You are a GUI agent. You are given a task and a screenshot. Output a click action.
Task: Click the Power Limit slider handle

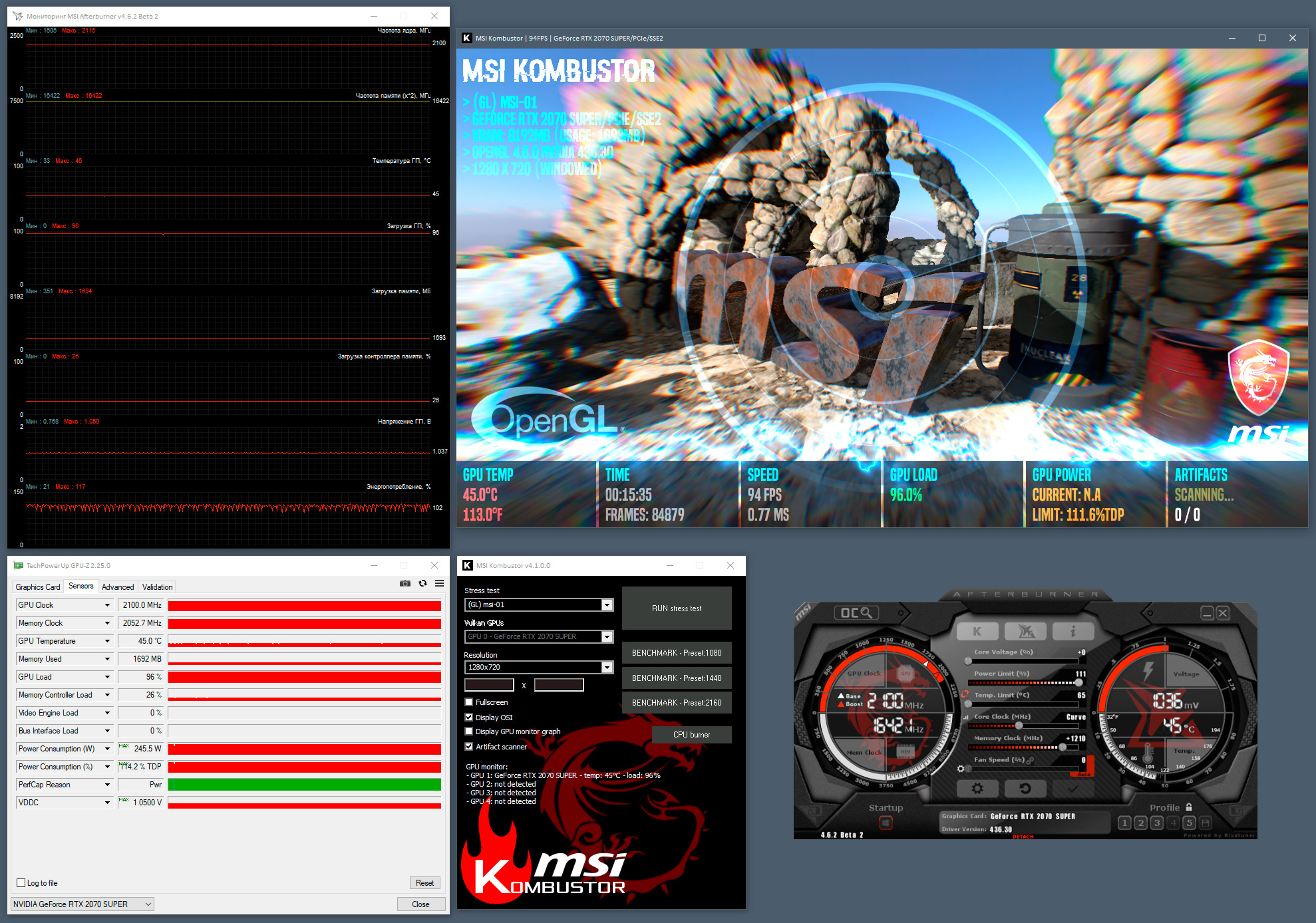click(1079, 682)
